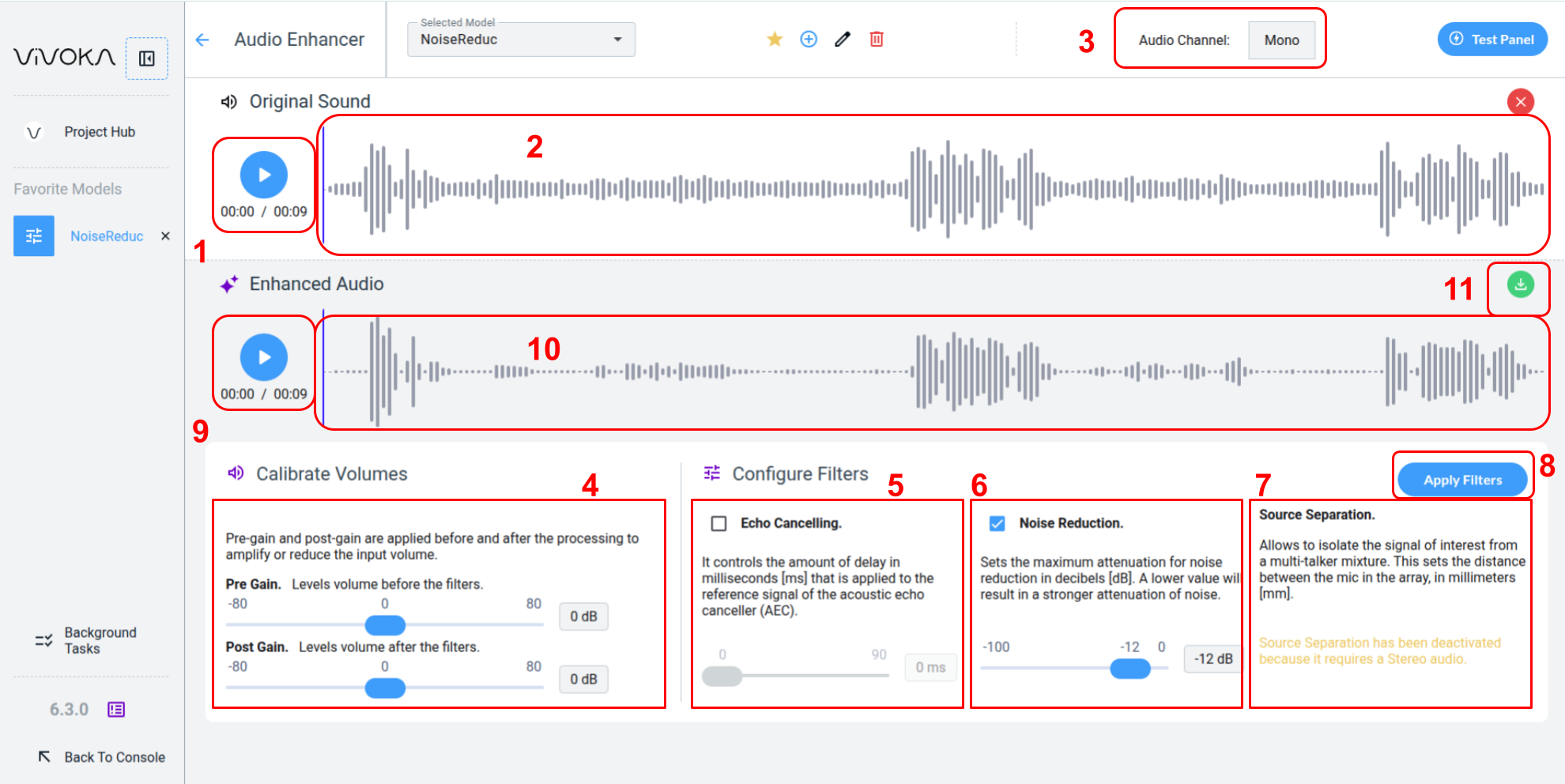Open the Test Panel
The width and height of the screenshot is (1565, 784).
coord(1492,40)
